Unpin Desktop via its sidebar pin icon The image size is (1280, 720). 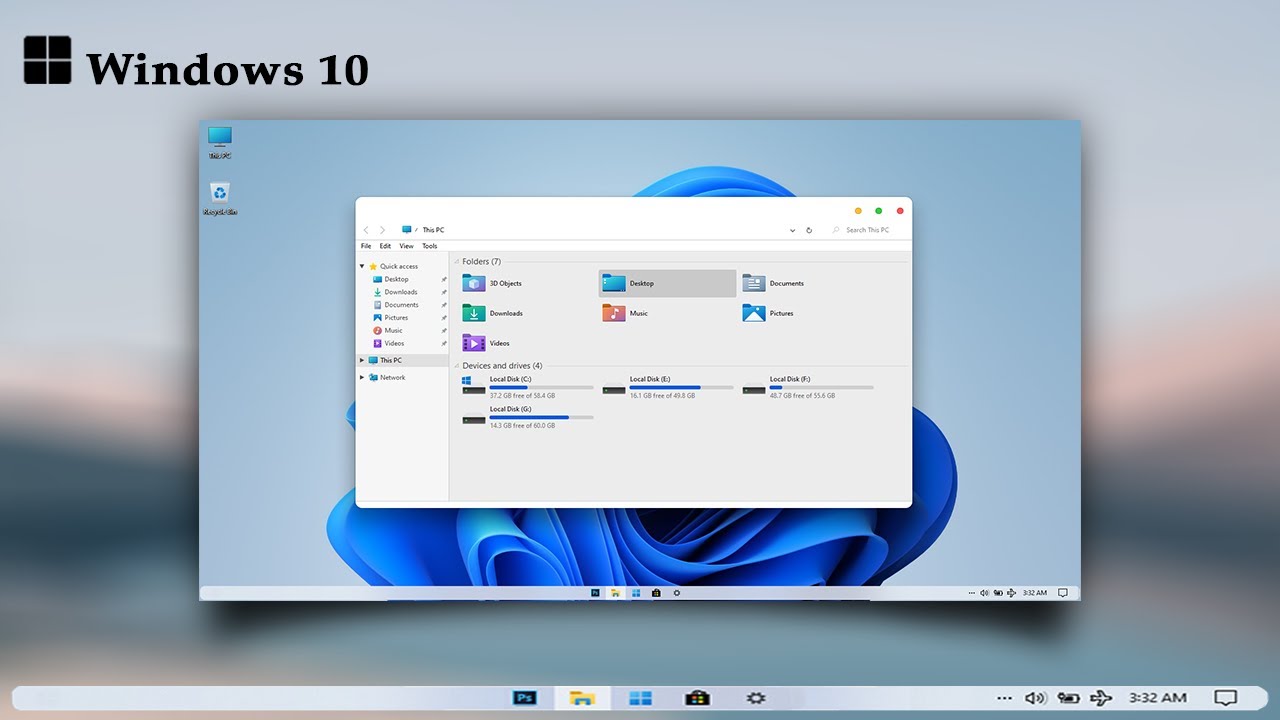tap(443, 279)
